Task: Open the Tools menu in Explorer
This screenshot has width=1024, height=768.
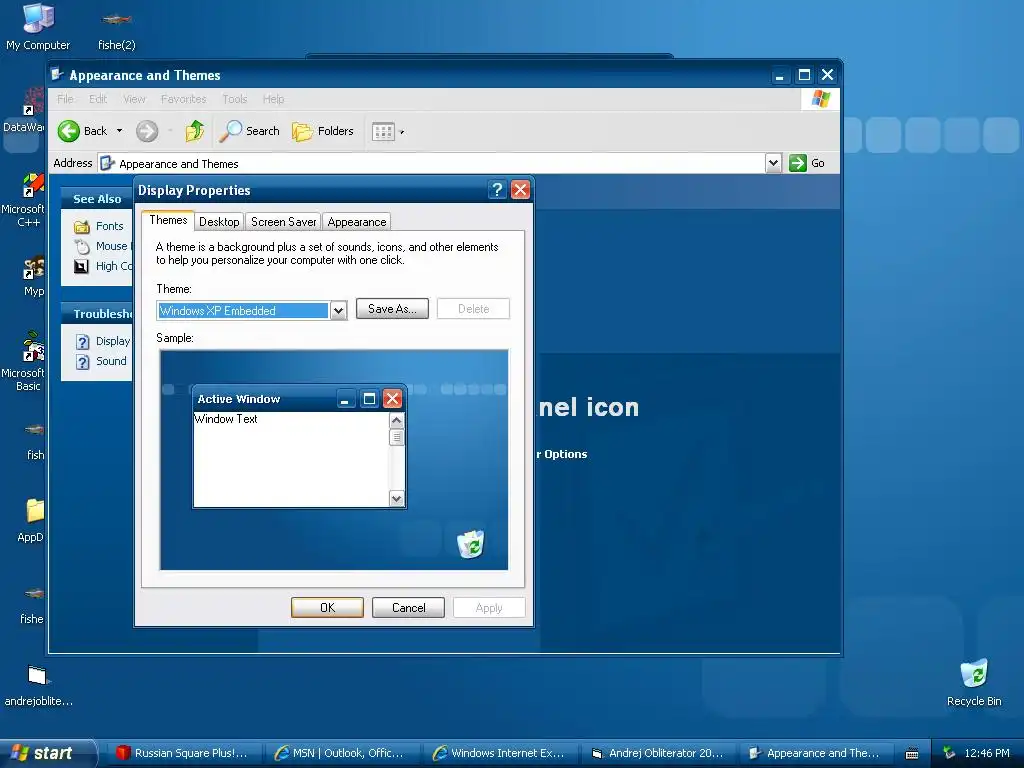Action: pyautogui.click(x=234, y=99)
